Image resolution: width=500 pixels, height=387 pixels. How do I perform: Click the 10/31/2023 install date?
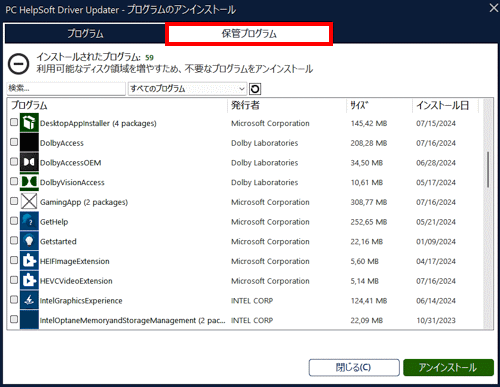click(x=436, y=320)
